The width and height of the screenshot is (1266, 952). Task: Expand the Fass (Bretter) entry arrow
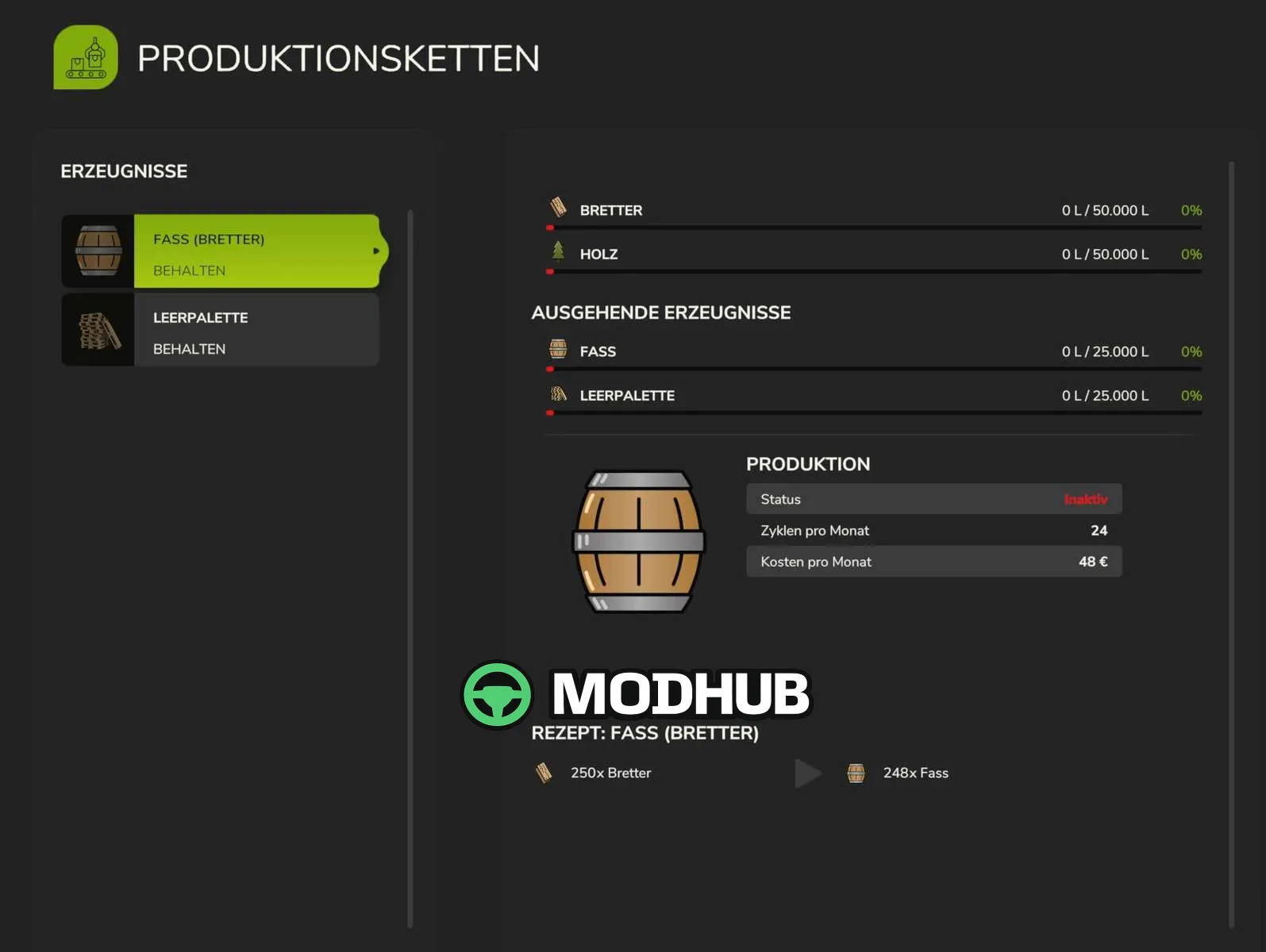click(x=379, y=251)
